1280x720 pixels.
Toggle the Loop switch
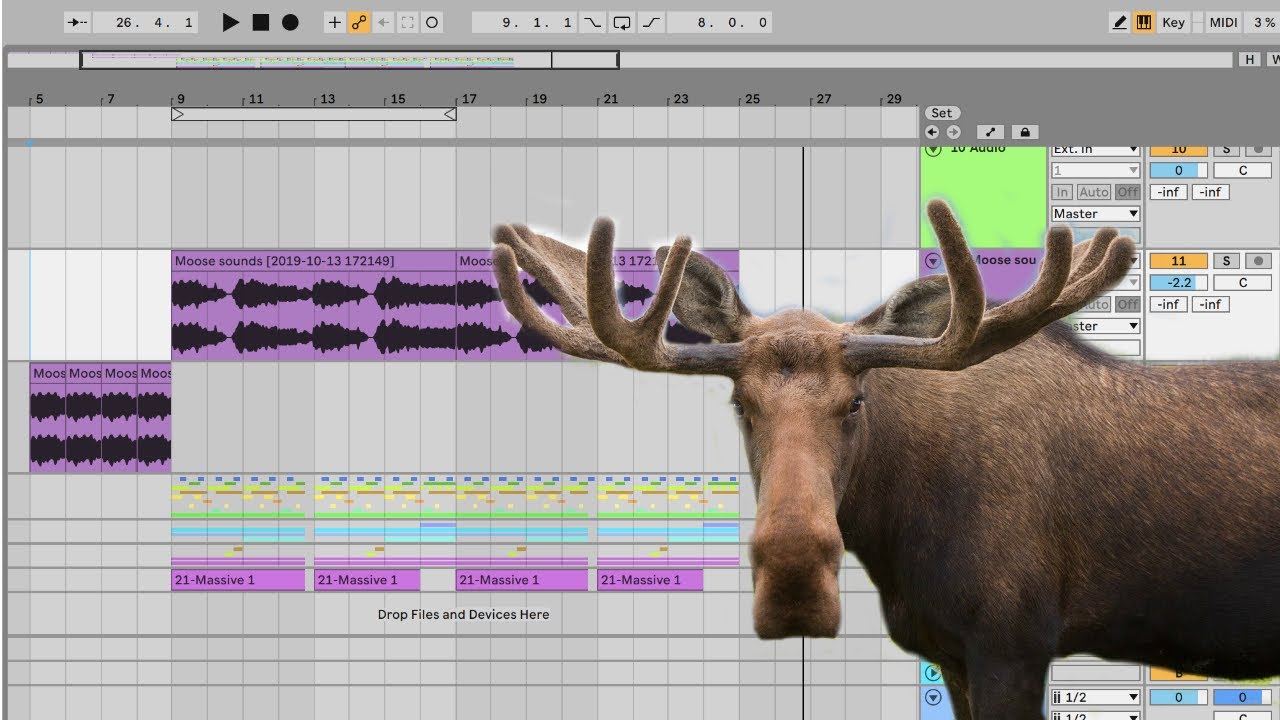(x=622, y=22)
